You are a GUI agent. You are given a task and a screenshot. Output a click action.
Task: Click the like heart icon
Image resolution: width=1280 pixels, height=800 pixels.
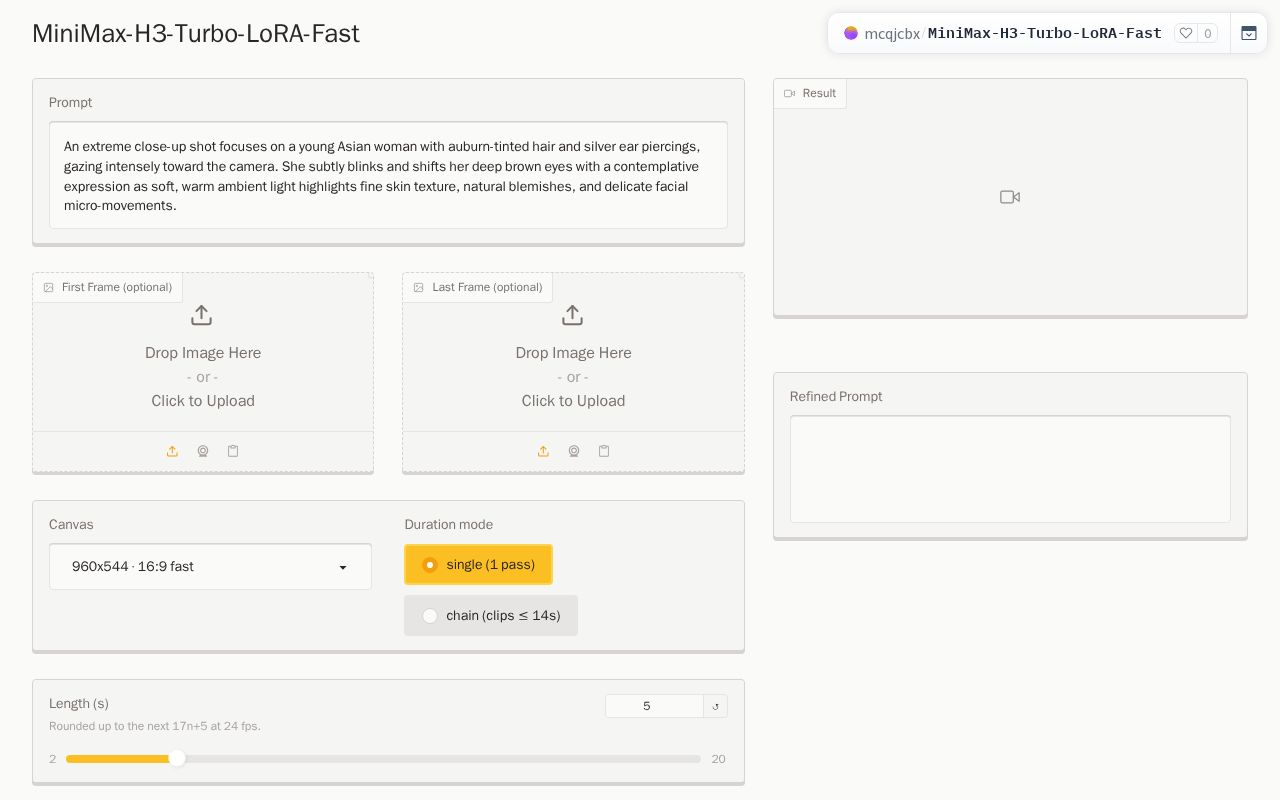(1186, 33)
